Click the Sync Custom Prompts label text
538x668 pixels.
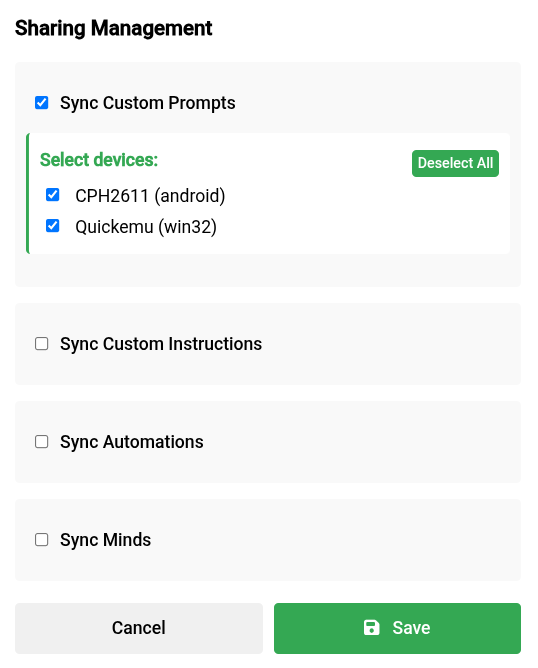(147, 103)
